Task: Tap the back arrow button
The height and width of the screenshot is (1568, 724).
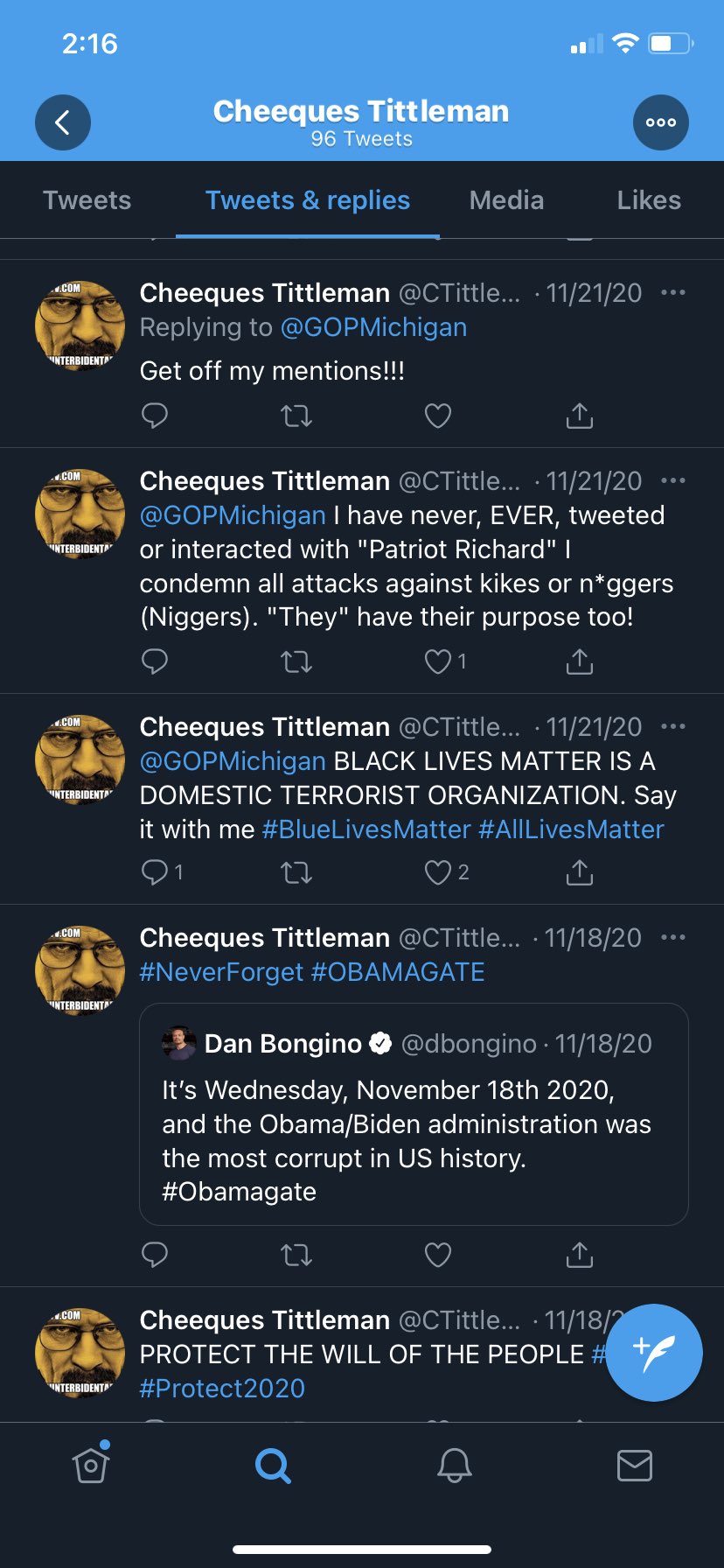Action: pos(63,122)
